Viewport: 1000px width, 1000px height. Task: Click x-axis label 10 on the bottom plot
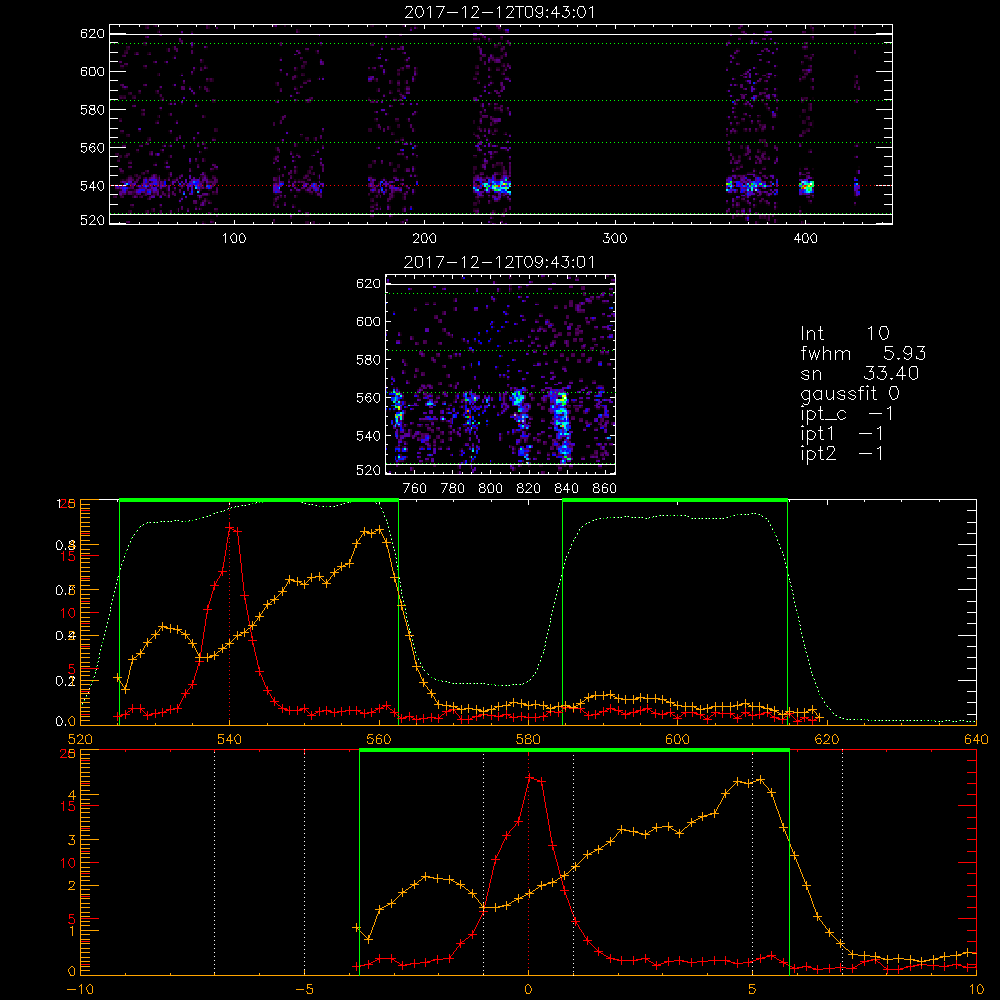pyautogui.click(x=976, y=990)
